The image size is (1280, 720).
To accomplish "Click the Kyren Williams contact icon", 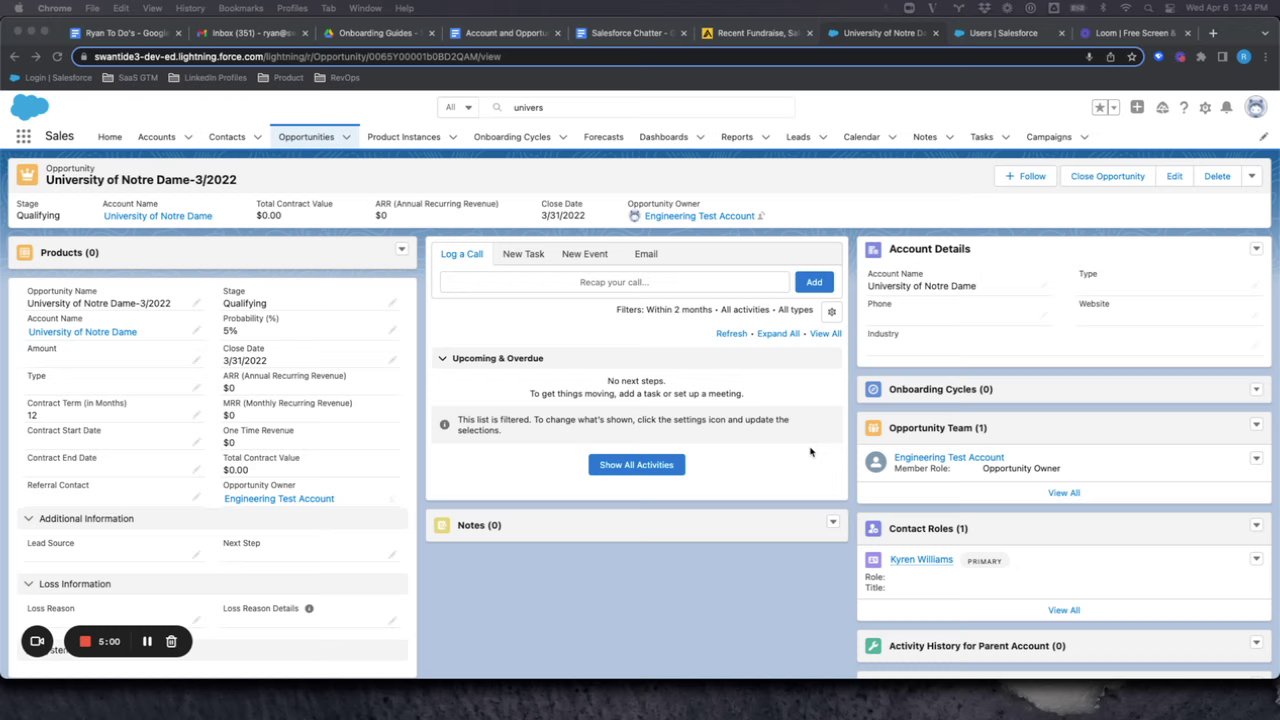I will (x=873, y=560).
